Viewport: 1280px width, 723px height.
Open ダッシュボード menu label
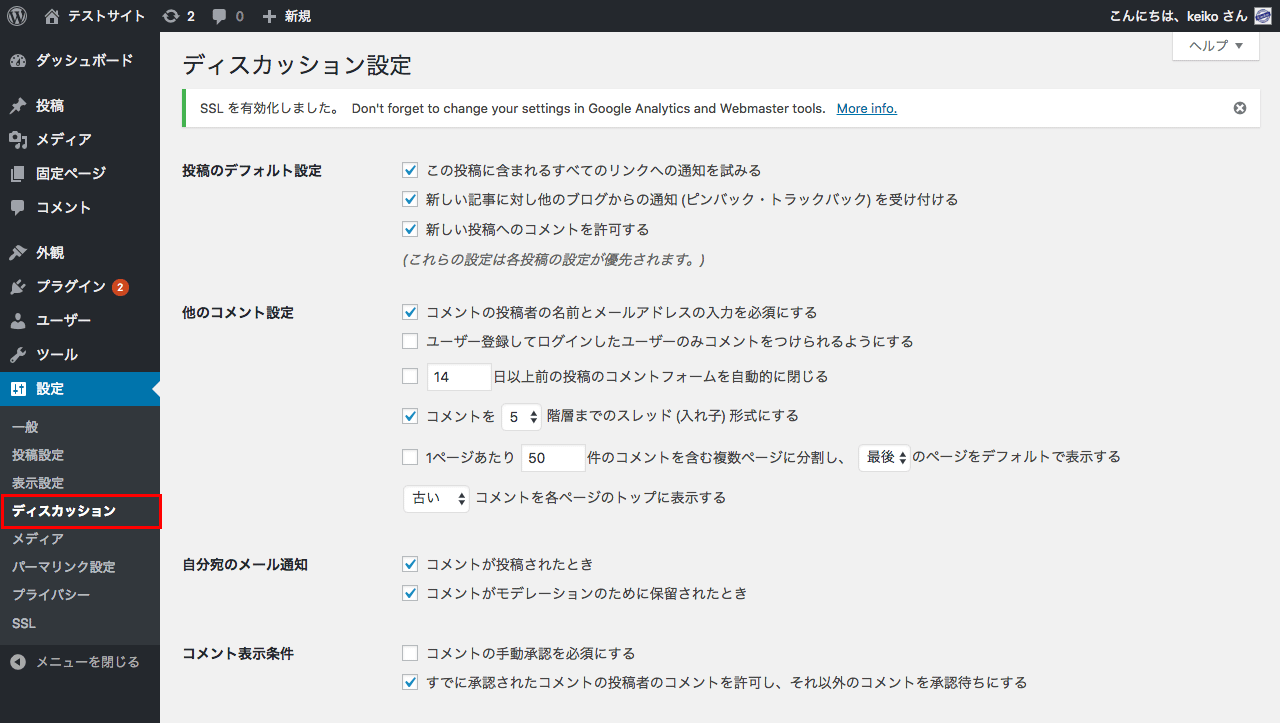[x=85, y=61]
